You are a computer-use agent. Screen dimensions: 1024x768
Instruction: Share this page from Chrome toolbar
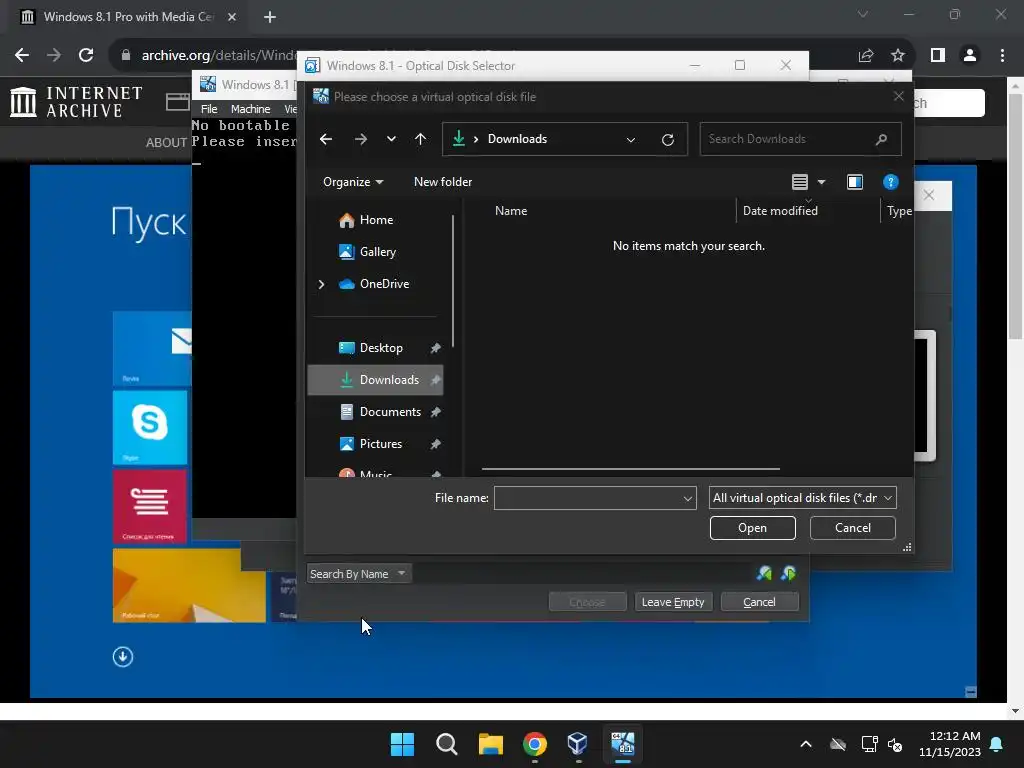[866, 56]
